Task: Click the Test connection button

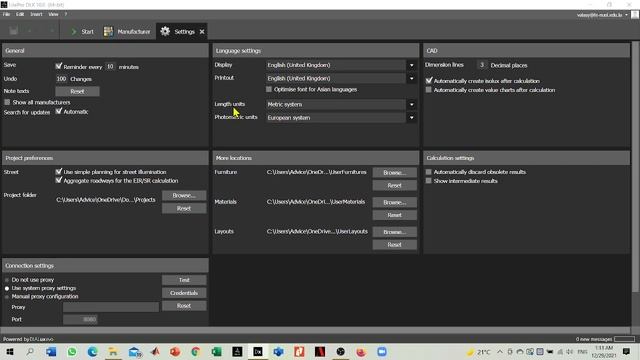Action: pos(184,280)
